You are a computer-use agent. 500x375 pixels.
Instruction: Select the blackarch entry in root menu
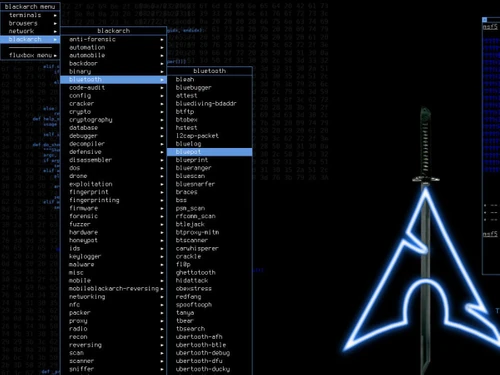(x=30, y=39)
